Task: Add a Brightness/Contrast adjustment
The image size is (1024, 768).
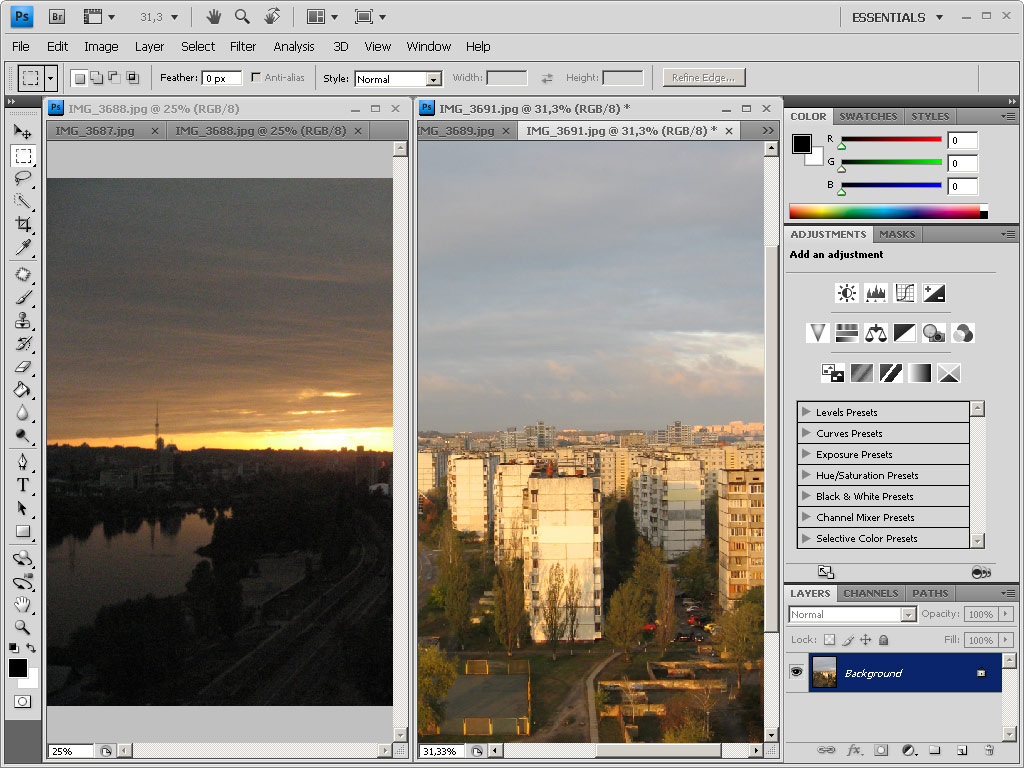Action: (x=847, y=293)
